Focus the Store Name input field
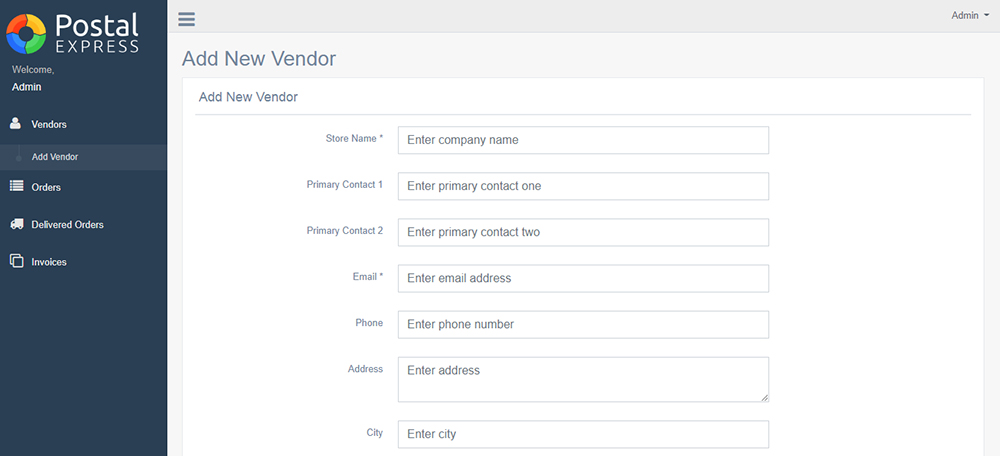 tap(583, 140)
